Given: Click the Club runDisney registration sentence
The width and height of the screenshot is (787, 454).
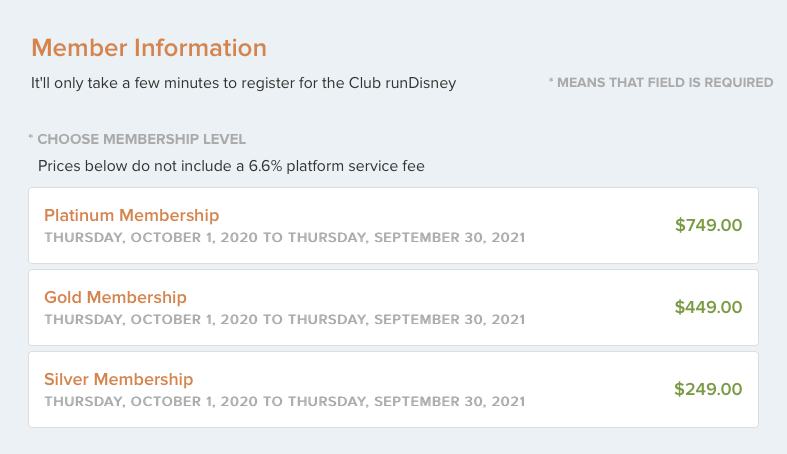Looking at the screenshot, I should click(243, 83).
